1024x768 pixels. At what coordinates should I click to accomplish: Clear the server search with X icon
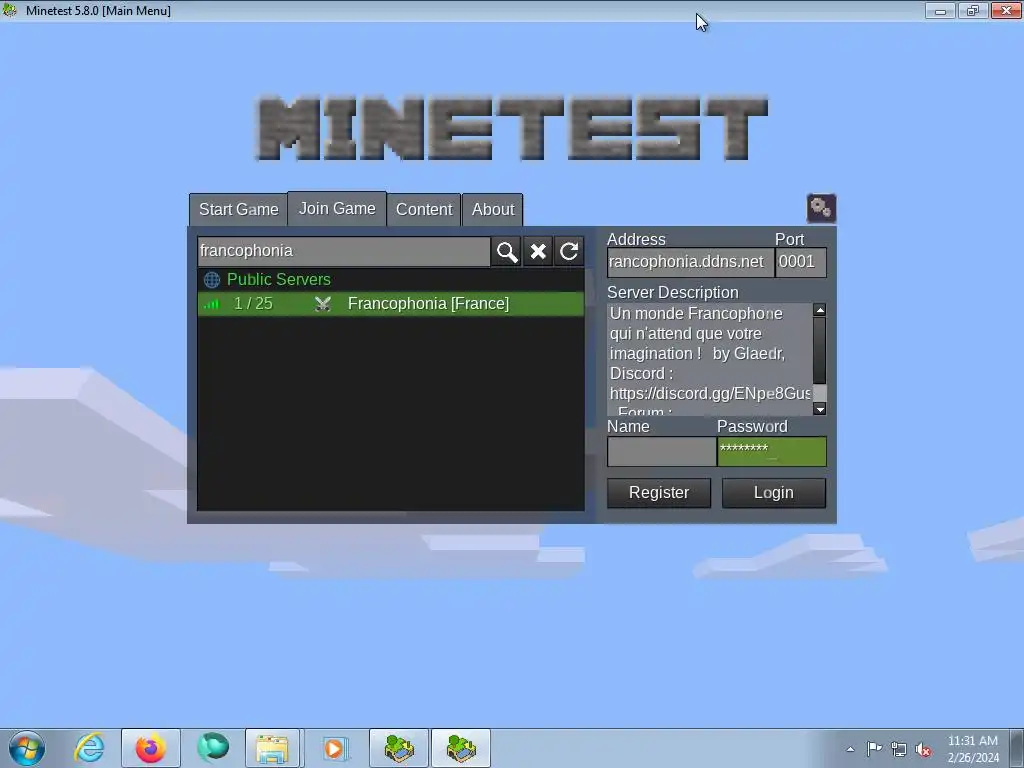tap(537, 251)
